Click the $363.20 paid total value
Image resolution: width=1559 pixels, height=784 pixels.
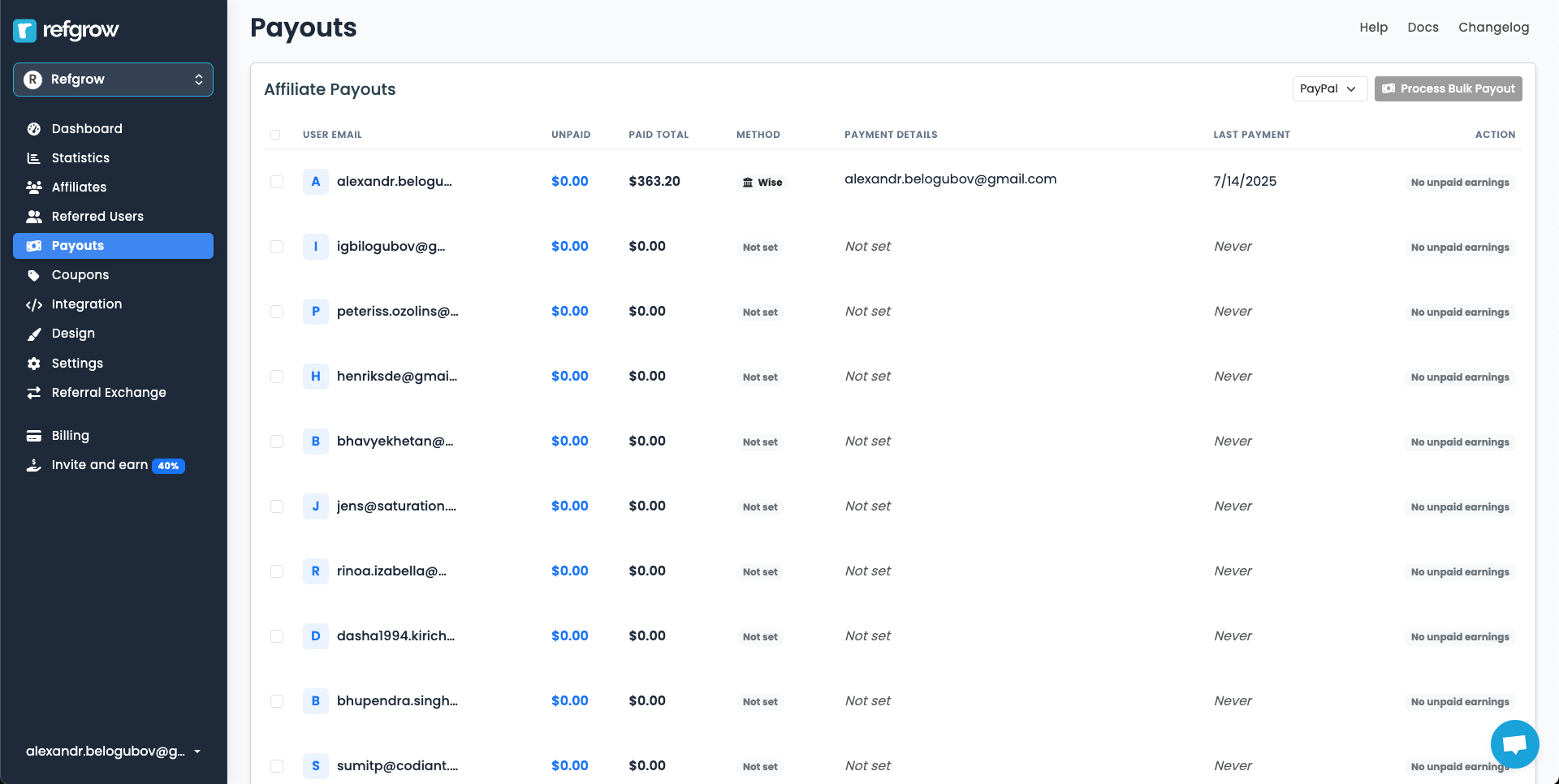click(x=654, y=182)
